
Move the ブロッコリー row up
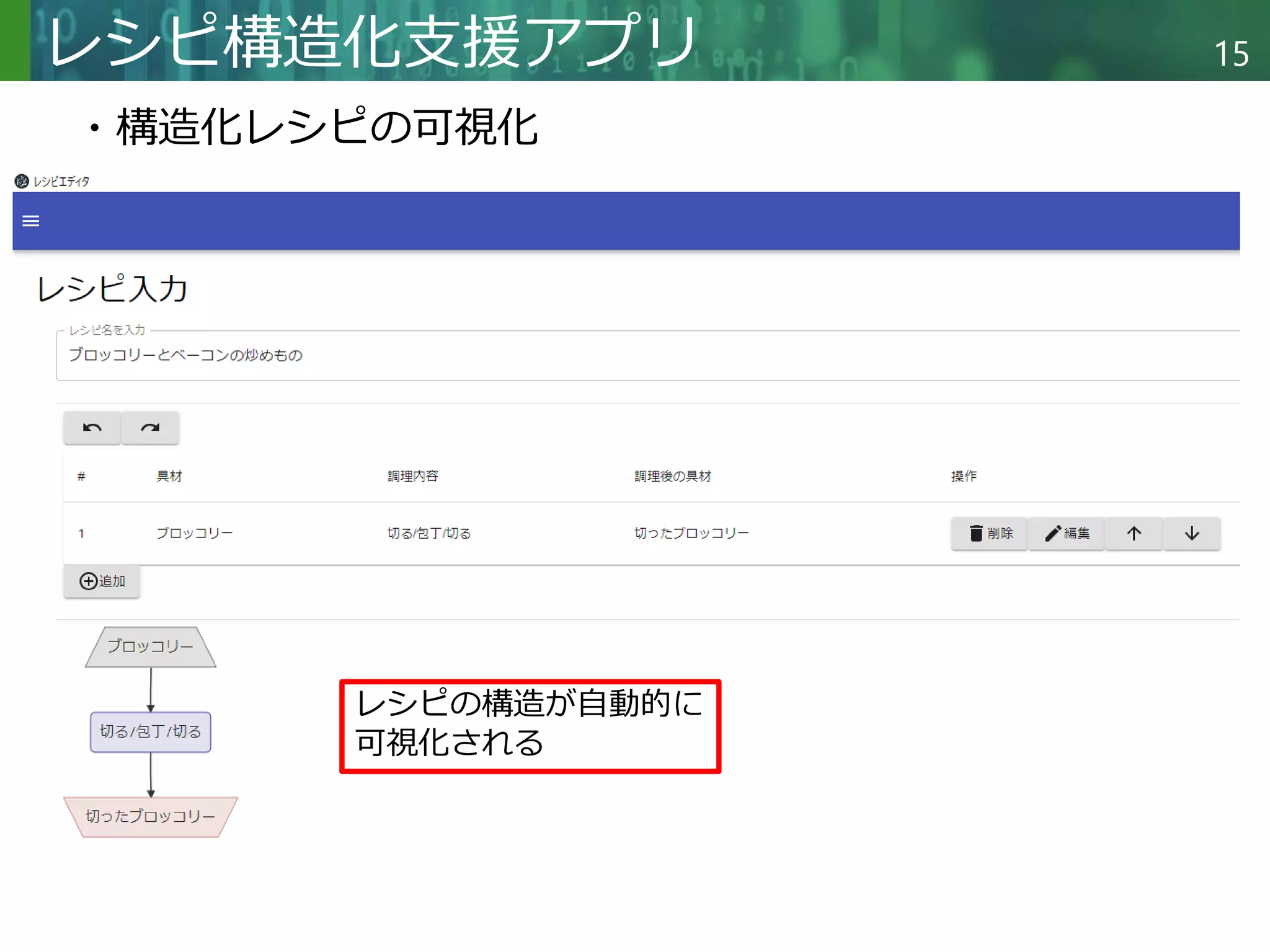[x=1134, y=534]
